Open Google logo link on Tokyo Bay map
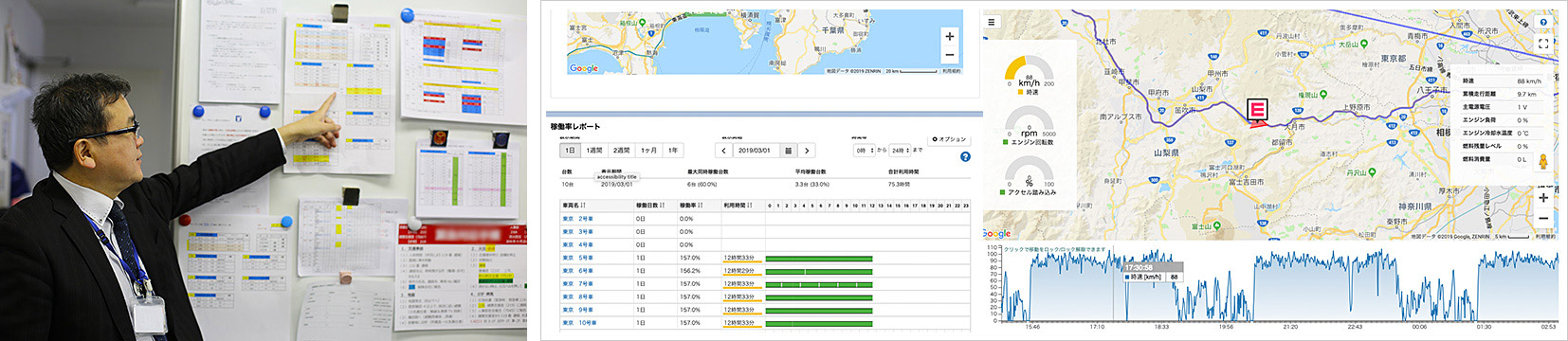This screenshot has height=341, width=1568. click(584, 68)
